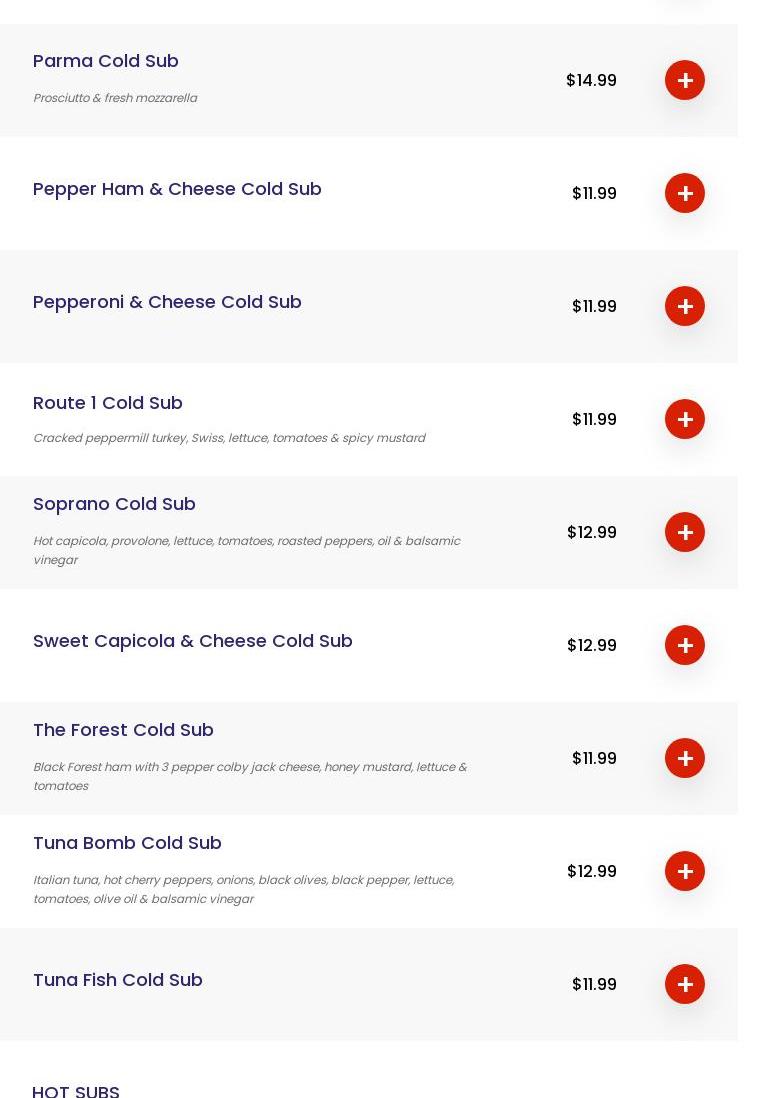Add The Forest Cold Sub to cart
The width and height of the screenshot is (770, 1098).
pos(684,758)
